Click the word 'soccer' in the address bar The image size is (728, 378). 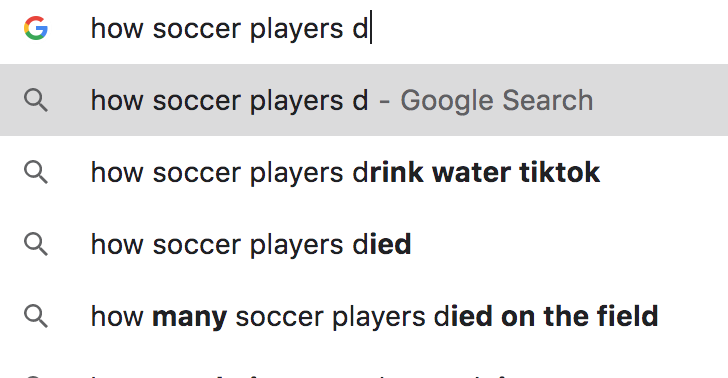coord(197,29)
